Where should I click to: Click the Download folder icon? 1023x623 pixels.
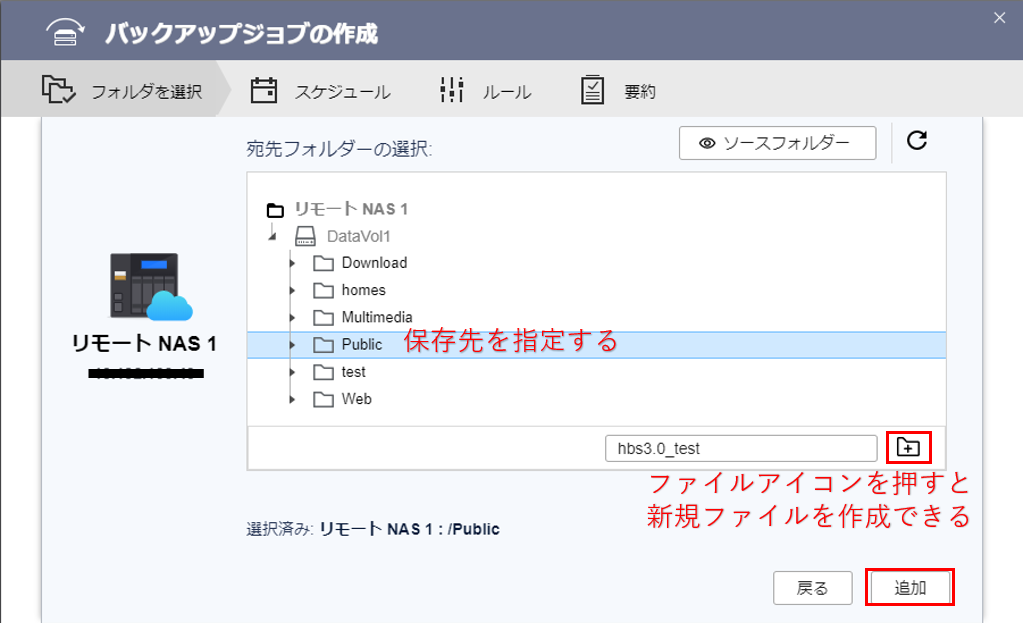point(322,263)
